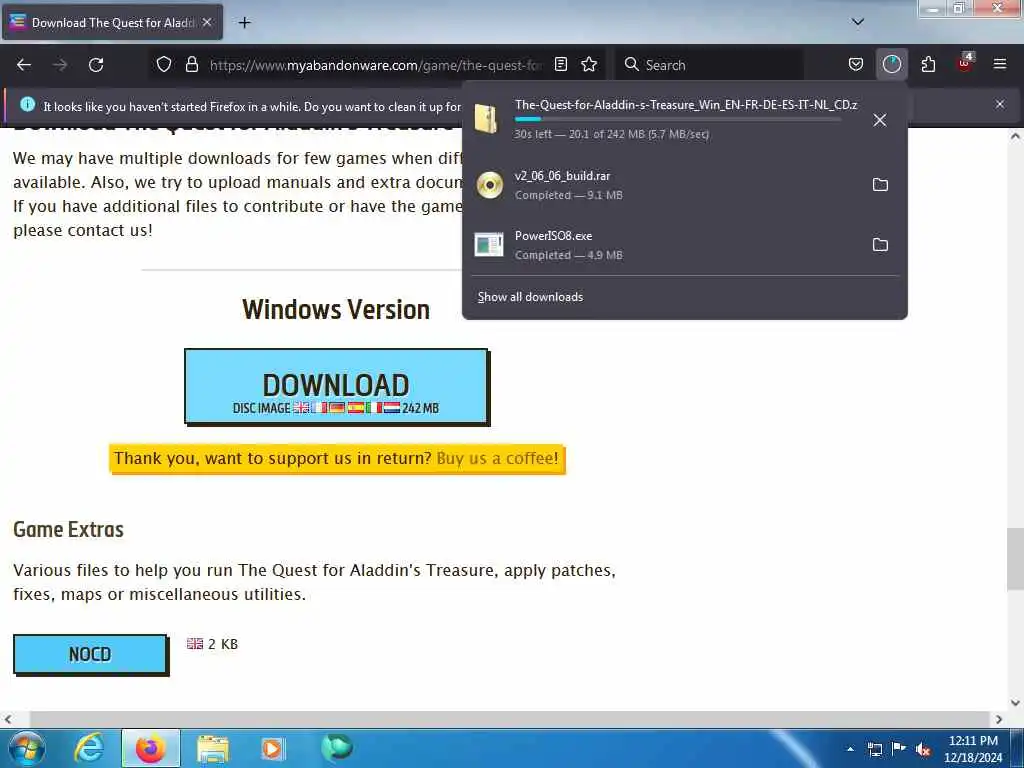The width and height of the screenshot is (1024, 768).
Task: Click the address bar URL
Action: coord(376,65)
